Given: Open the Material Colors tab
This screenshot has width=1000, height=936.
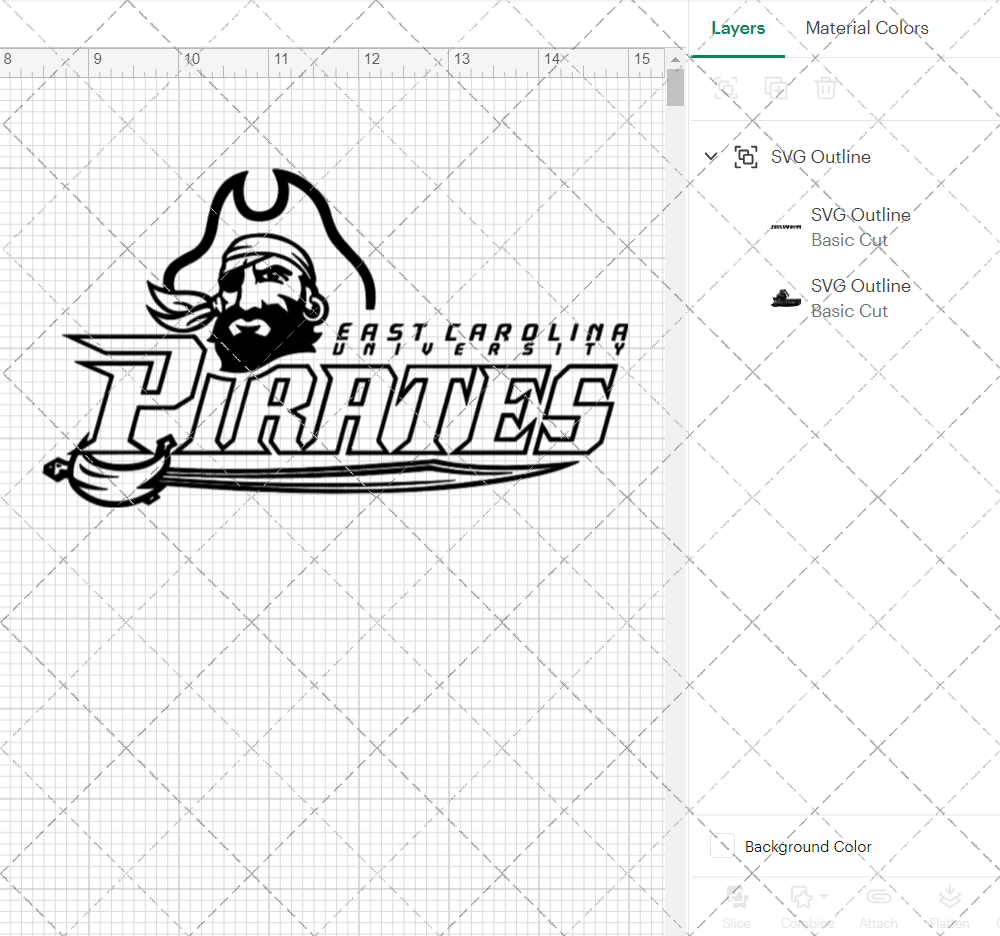Looking at the screenshot, I should 867,28.
